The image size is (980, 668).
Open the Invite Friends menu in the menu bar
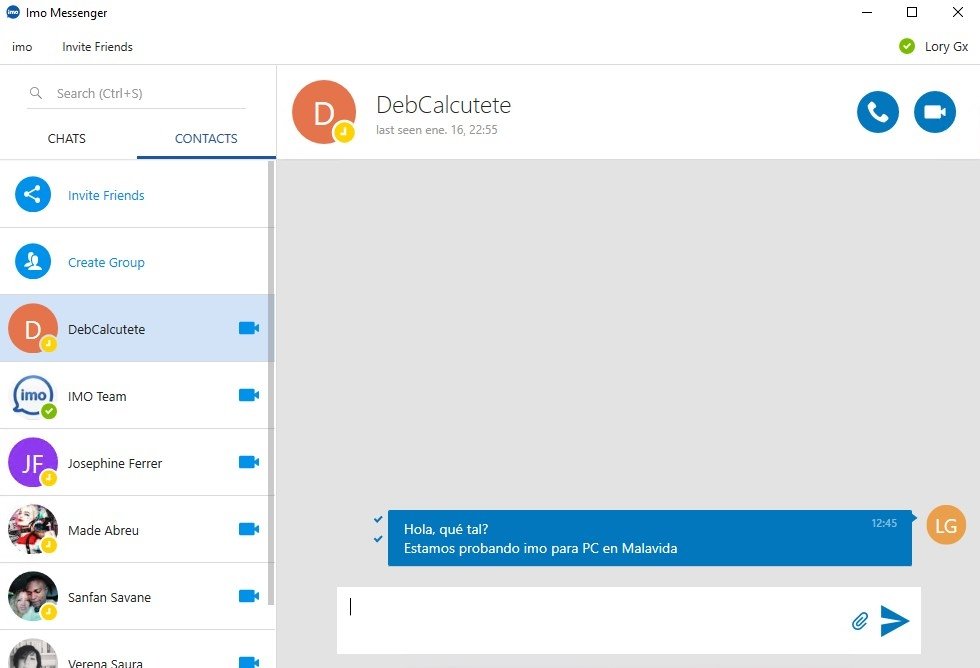coord(98,47)
